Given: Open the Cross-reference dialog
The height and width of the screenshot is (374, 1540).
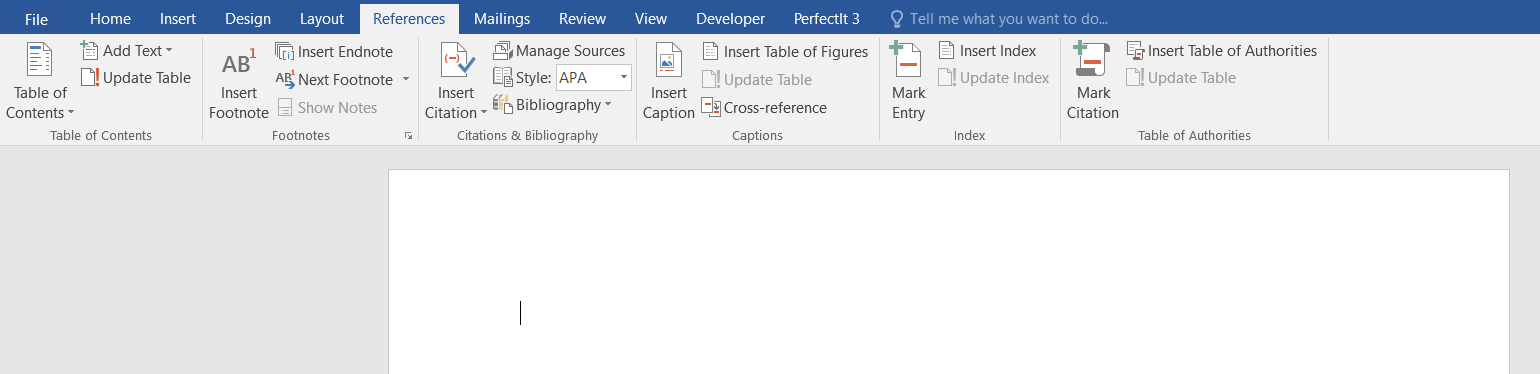Looking at the screenshot, I should (764, 108).
